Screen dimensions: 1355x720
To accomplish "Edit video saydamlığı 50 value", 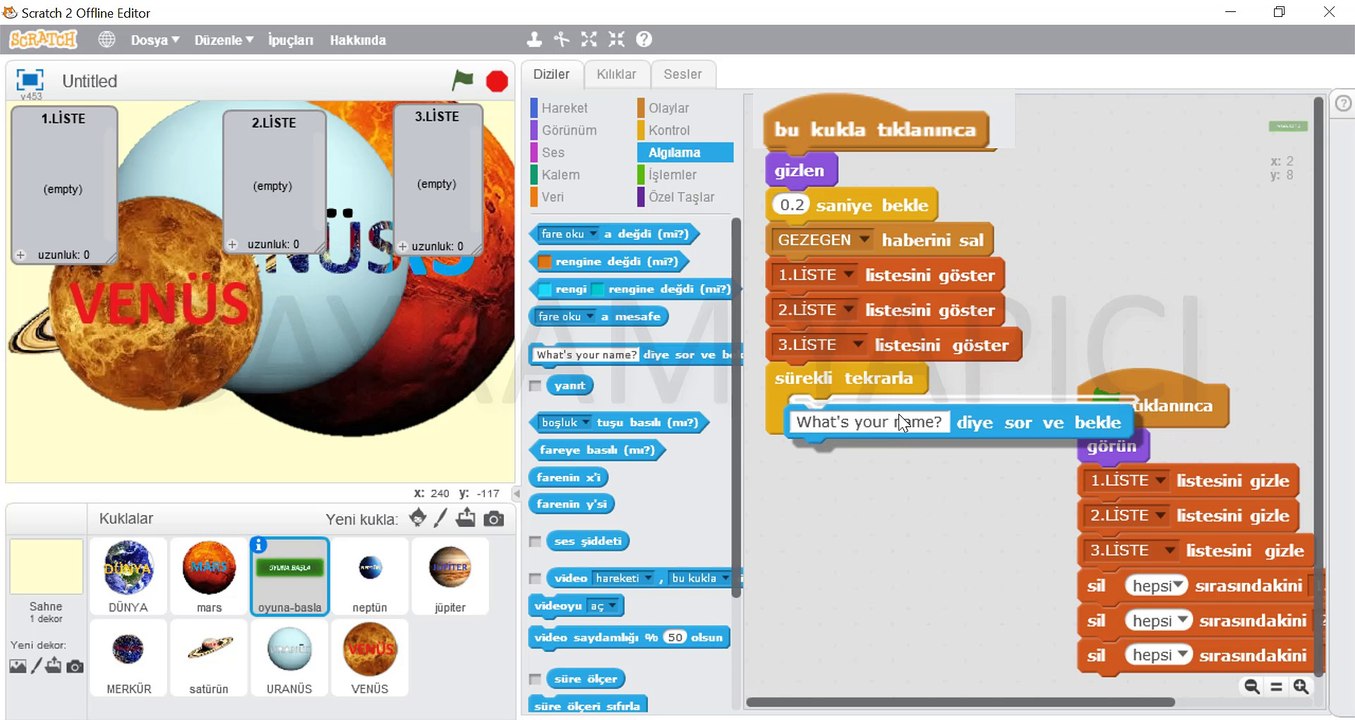I will [675, 637].
